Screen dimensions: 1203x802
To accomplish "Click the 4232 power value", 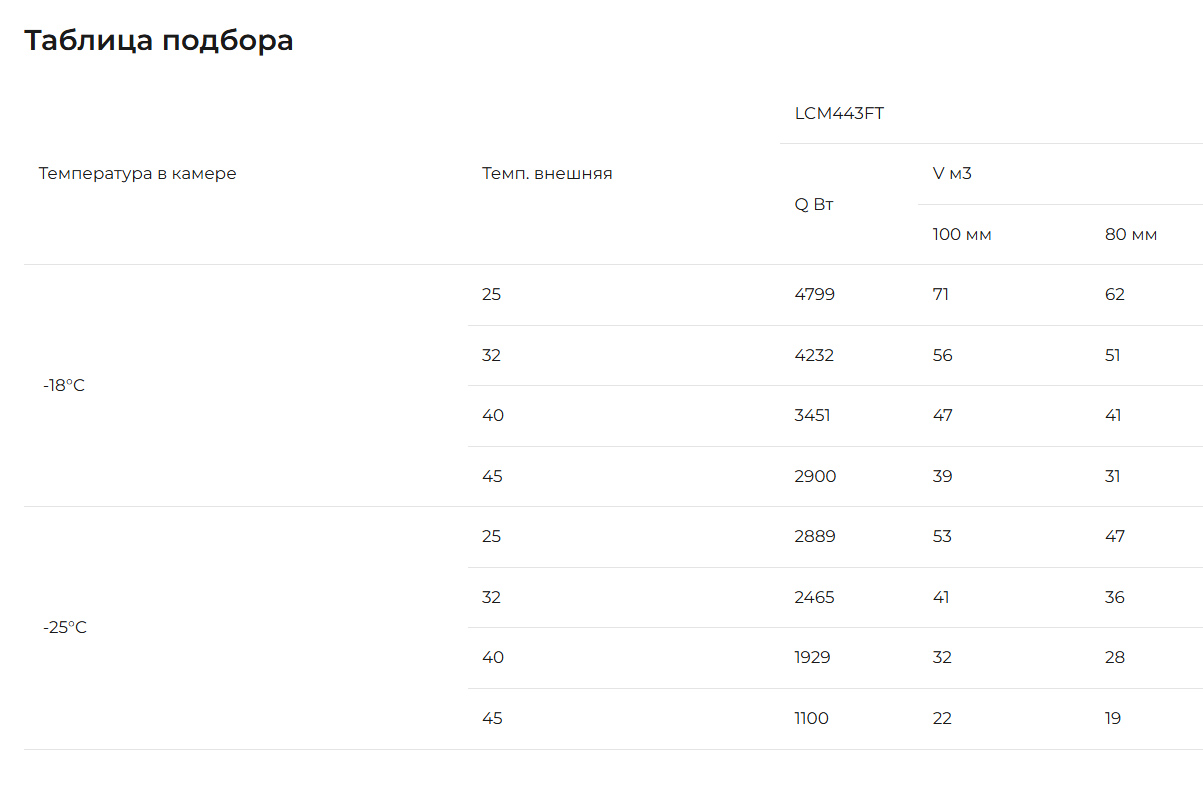I will [x=814, y=356].
